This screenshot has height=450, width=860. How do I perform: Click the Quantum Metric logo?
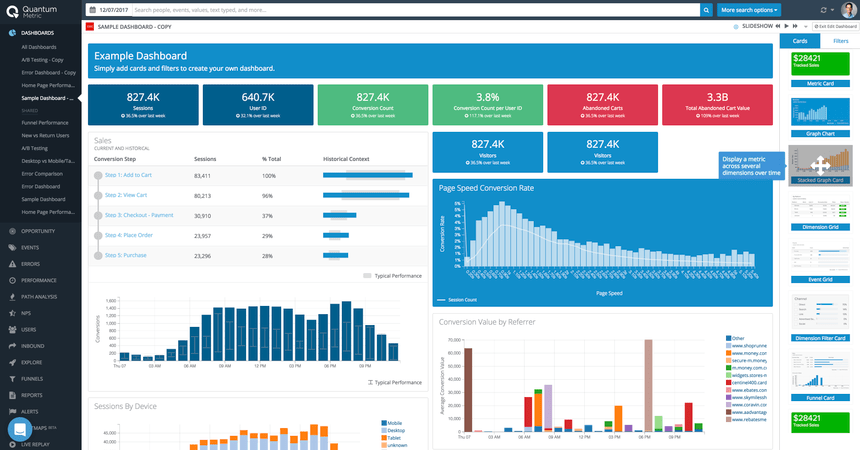[x=35, y=10]
